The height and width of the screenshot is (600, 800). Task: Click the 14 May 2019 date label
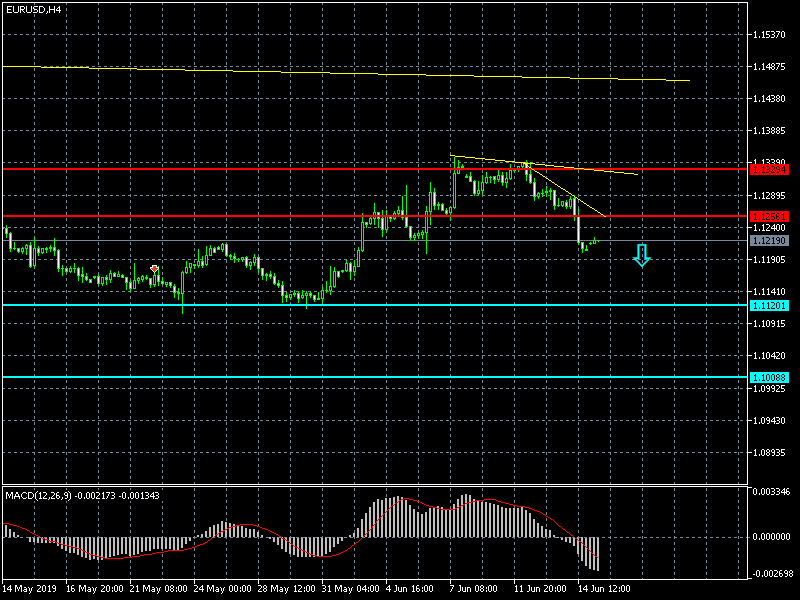coord(30,589)
